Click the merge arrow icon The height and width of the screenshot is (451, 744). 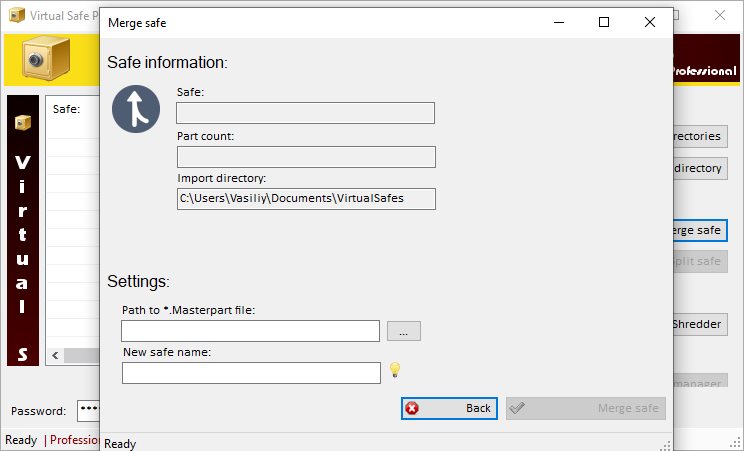[x=137, y=108]
